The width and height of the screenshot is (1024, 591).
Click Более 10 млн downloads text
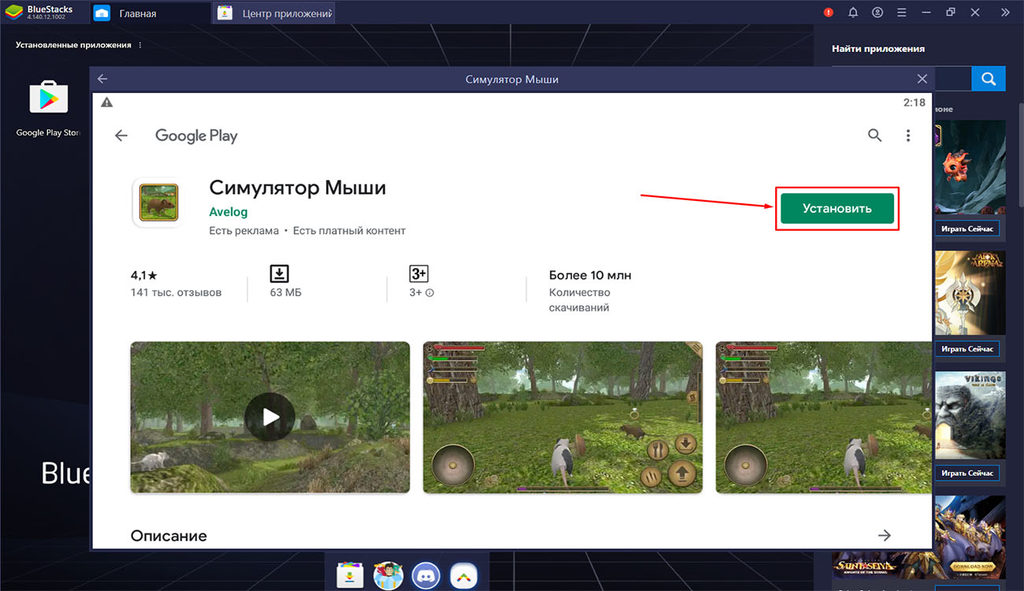click(x=590, y=275)
